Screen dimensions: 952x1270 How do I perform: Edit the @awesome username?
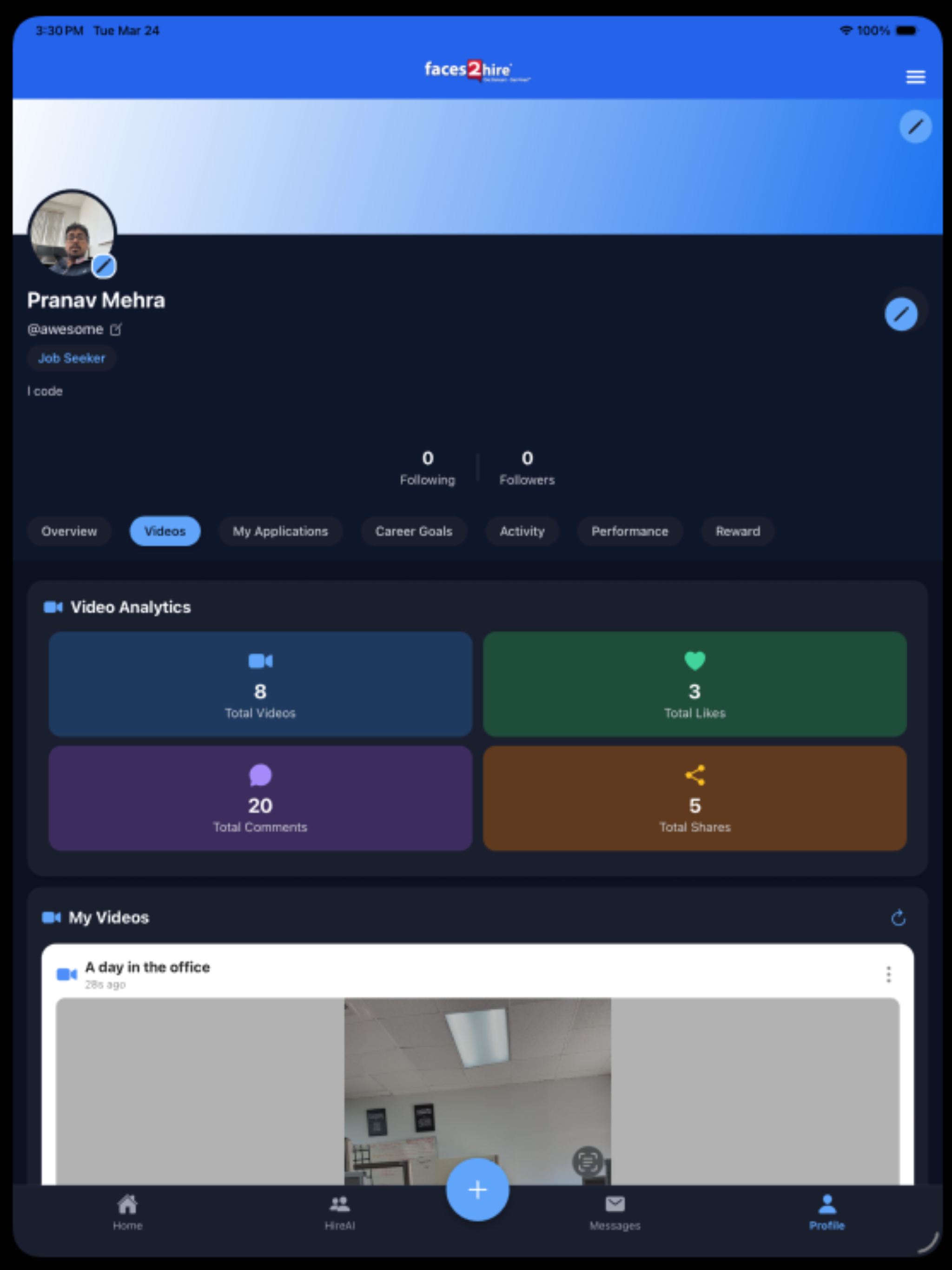[x=116, y=330]
